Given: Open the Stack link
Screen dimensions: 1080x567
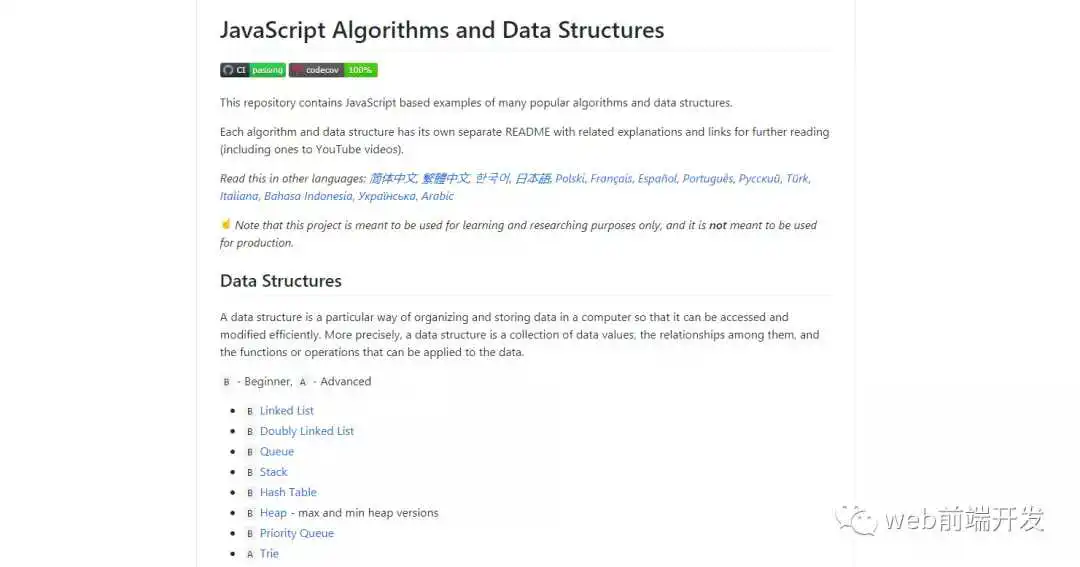Looking at the screenshot, I should coord(273,472).
